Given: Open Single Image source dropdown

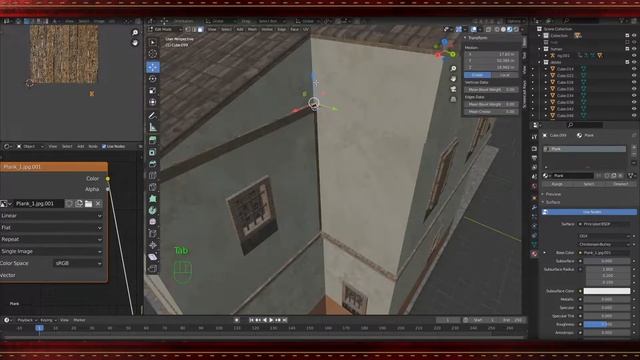Looking at the screenshot, I should pos(51,251).
